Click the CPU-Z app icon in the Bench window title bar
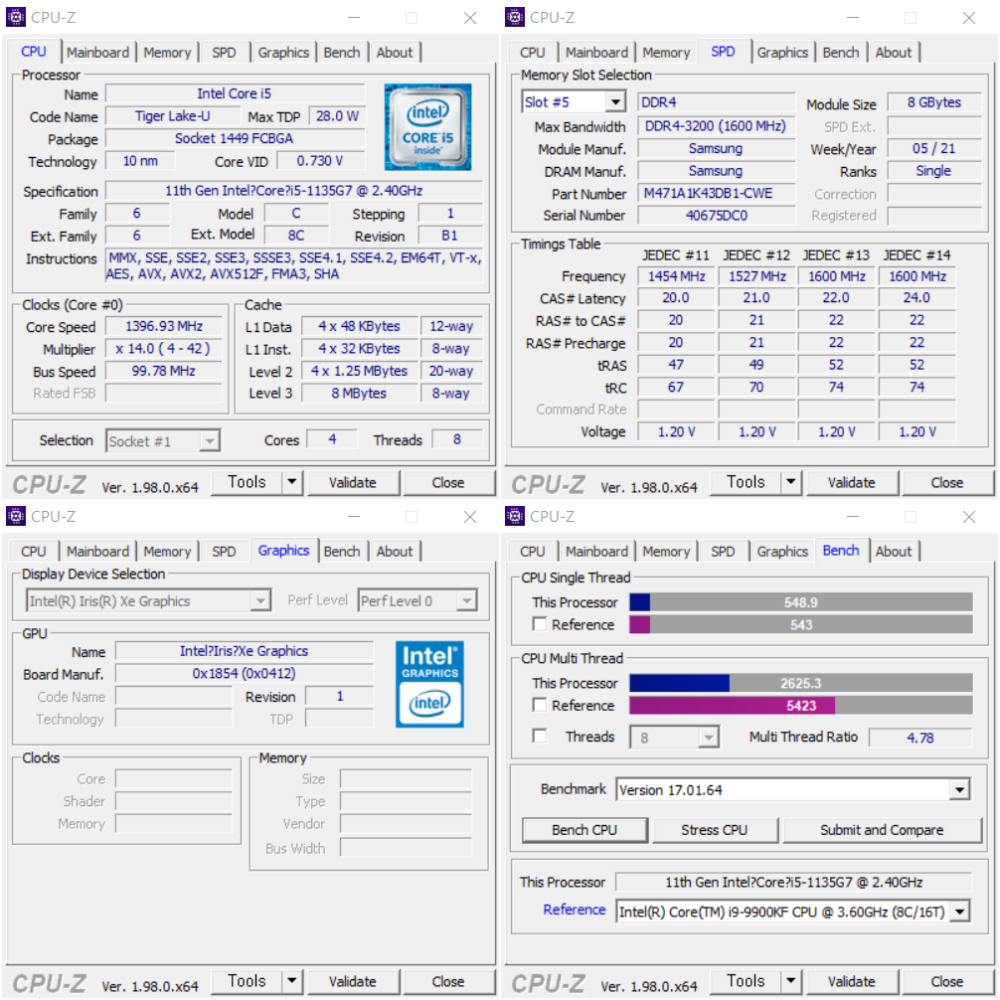This screenshot has height=1000, width=1000. pyautogui.click(x=514, y=516)
